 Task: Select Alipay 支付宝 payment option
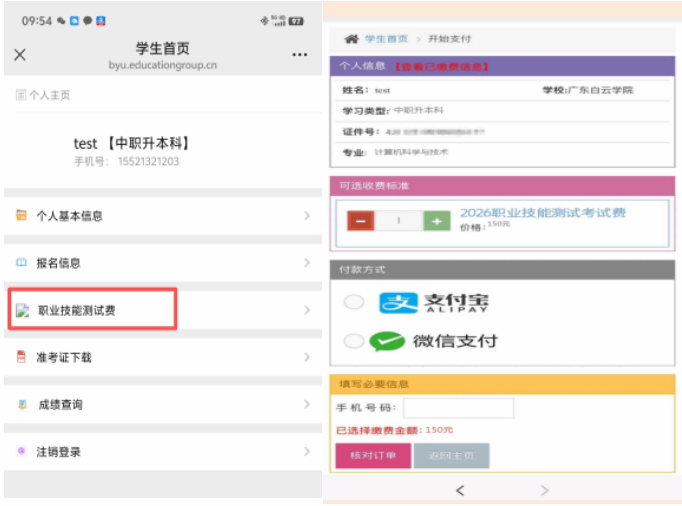354,302
